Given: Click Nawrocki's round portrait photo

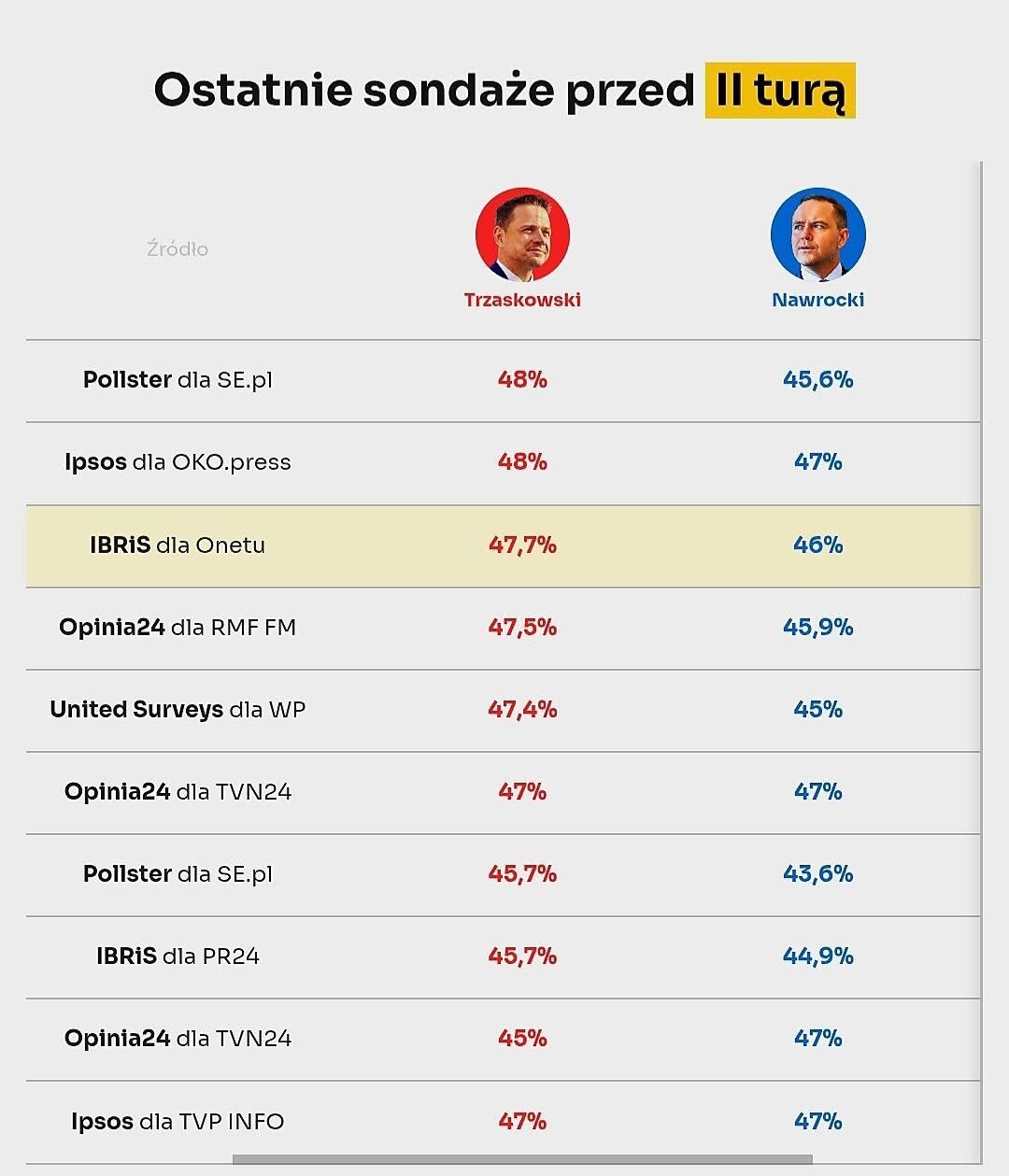Looking at the screenshot, I should click(x=817, y=235).
